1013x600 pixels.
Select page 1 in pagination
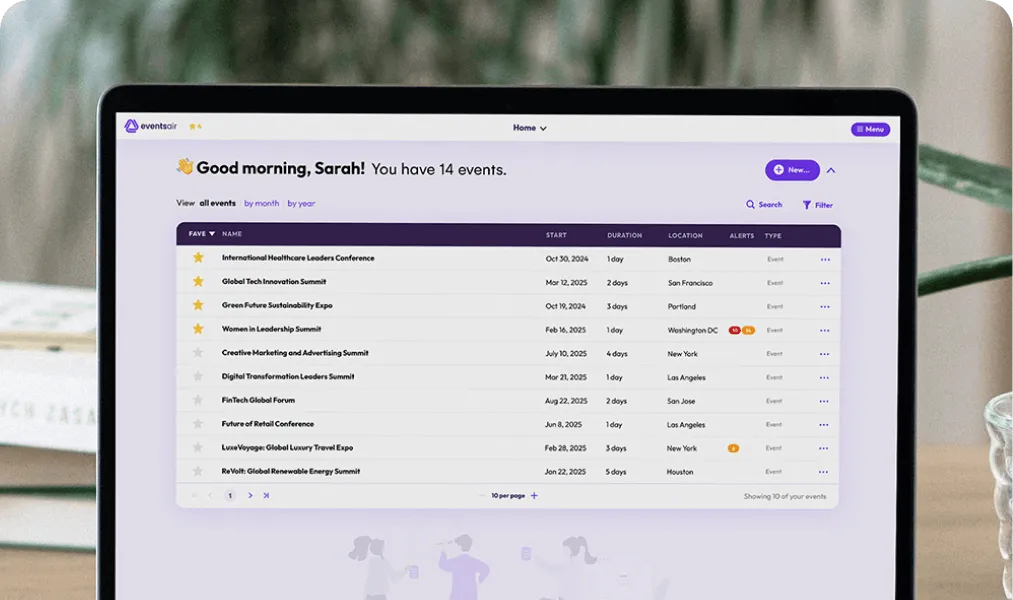pos(230,495)
